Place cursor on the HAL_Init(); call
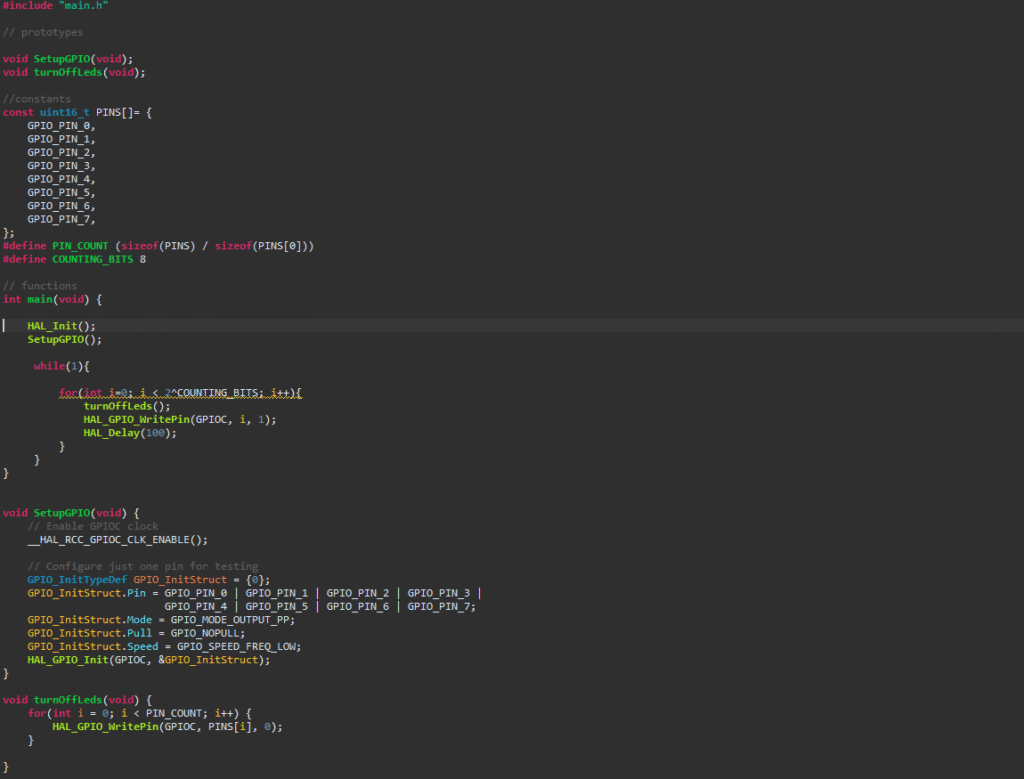1024x779 pixels. point(61,326)
